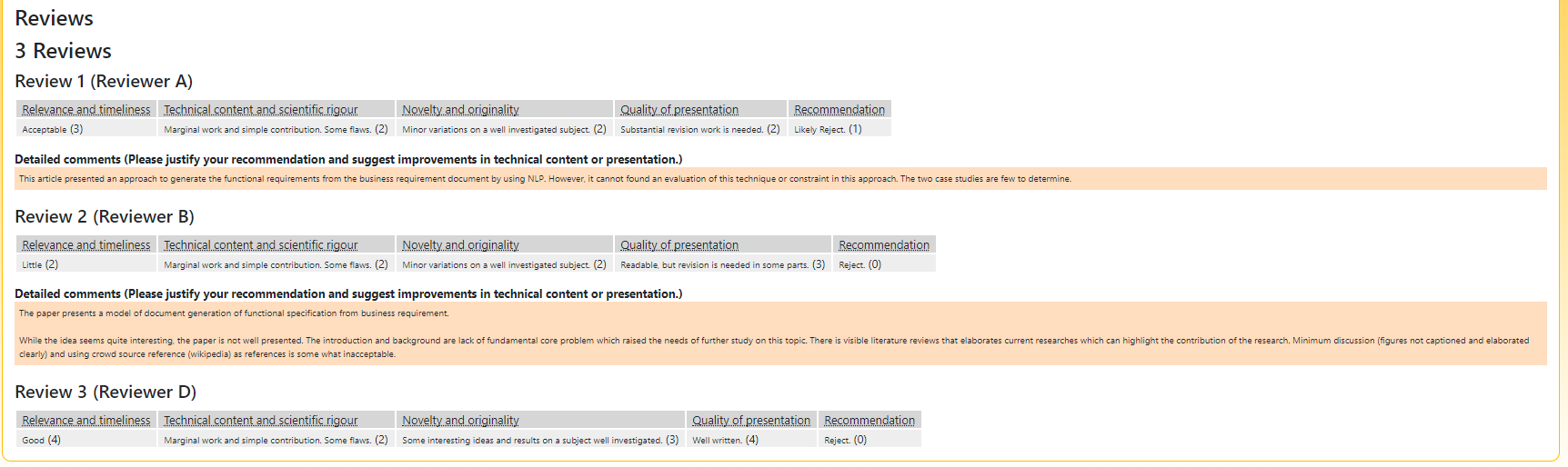
Task: Click Technical content header under Reviewer A
Action: tap(261, 110)
